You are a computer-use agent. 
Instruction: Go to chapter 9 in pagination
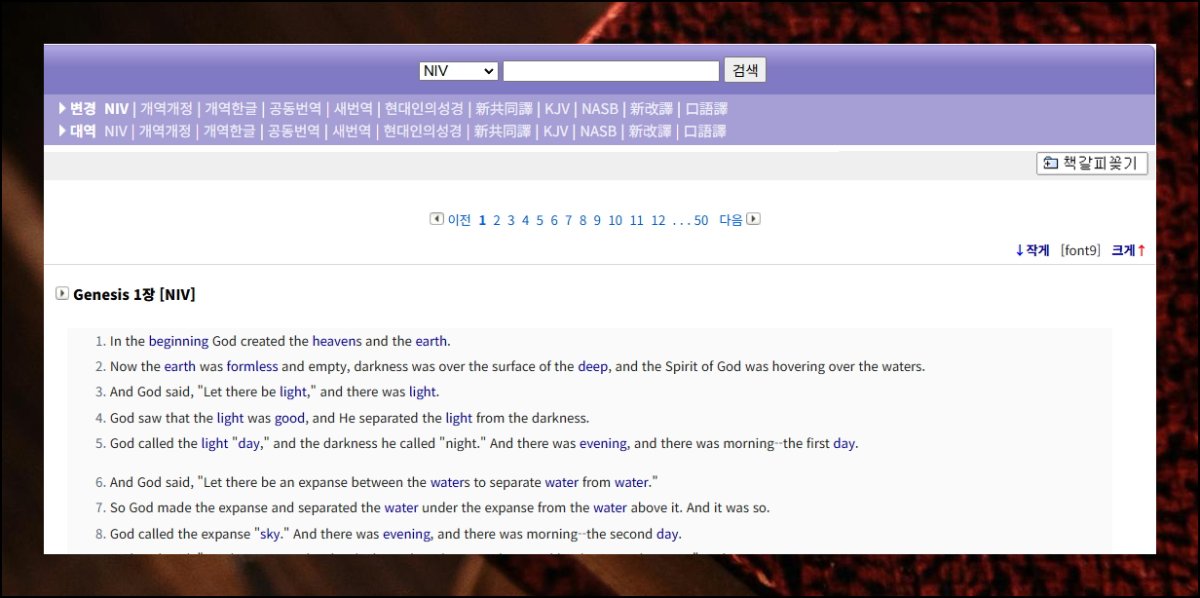tap(597, 220)
